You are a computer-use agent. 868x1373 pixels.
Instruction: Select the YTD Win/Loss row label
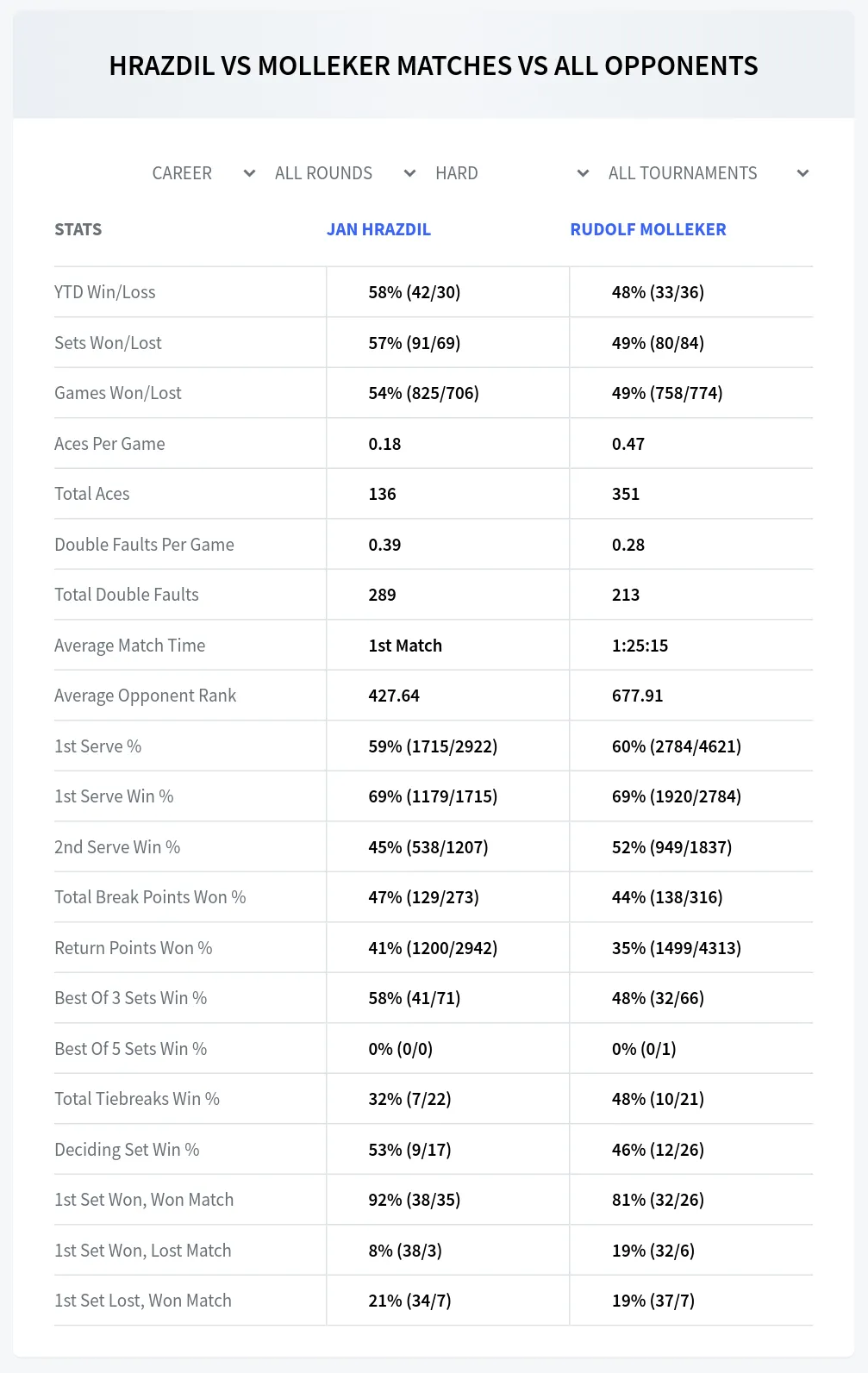[x=105, y=292]
